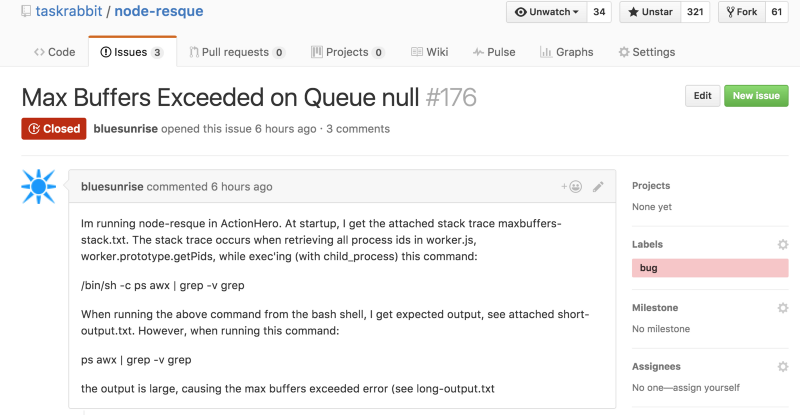Viewport: 800px width, 415px height.
Task: Click the stargazers count 321
Action: coord(695,12)
